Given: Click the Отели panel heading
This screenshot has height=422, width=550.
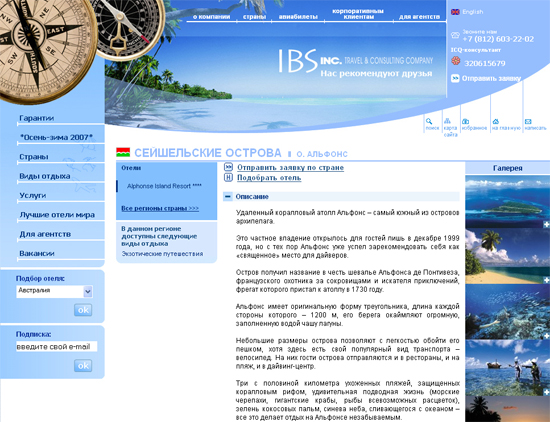Looking at the screenshot, I should pyautogui.click(x=131, y=168).
